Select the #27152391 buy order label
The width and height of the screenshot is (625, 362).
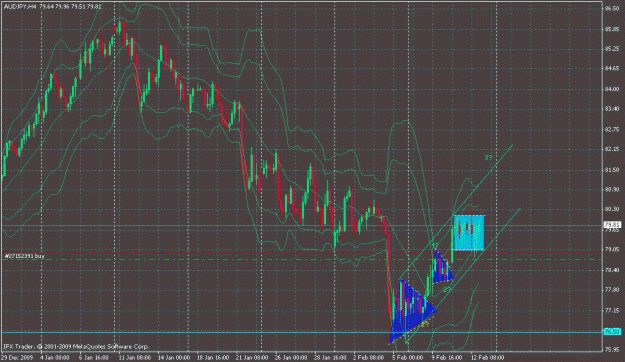pyautogui.click(x=24, y=256)
